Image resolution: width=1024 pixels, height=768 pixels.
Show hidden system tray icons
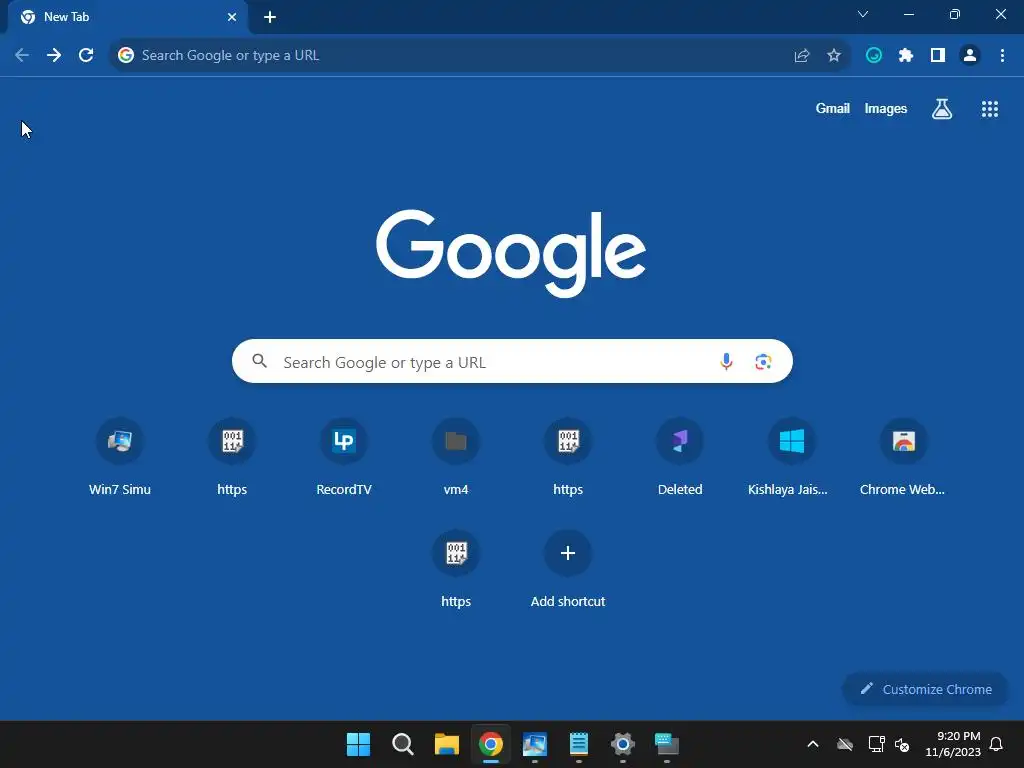point(813,744)
